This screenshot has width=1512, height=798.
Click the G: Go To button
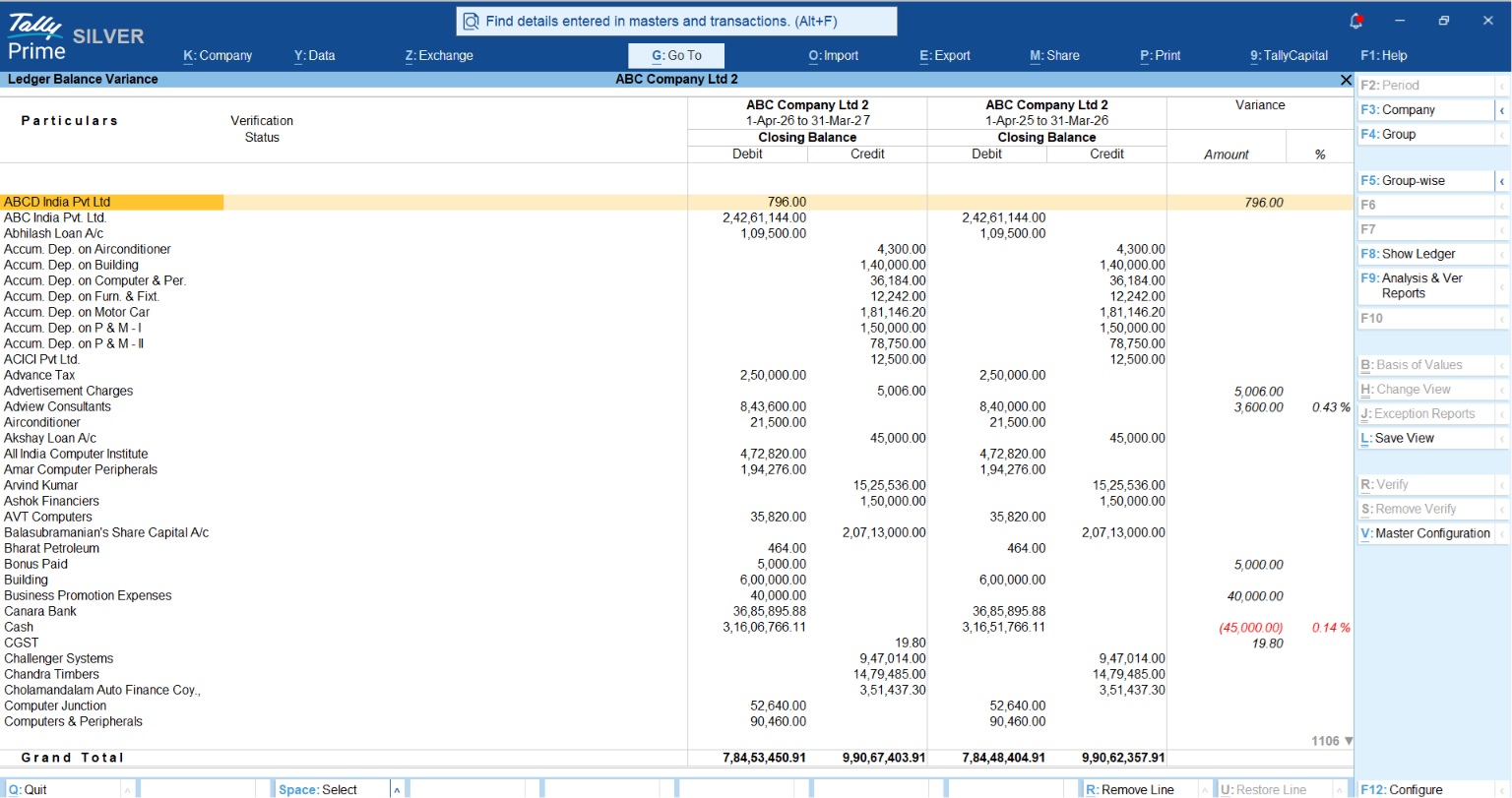point(676,56)
